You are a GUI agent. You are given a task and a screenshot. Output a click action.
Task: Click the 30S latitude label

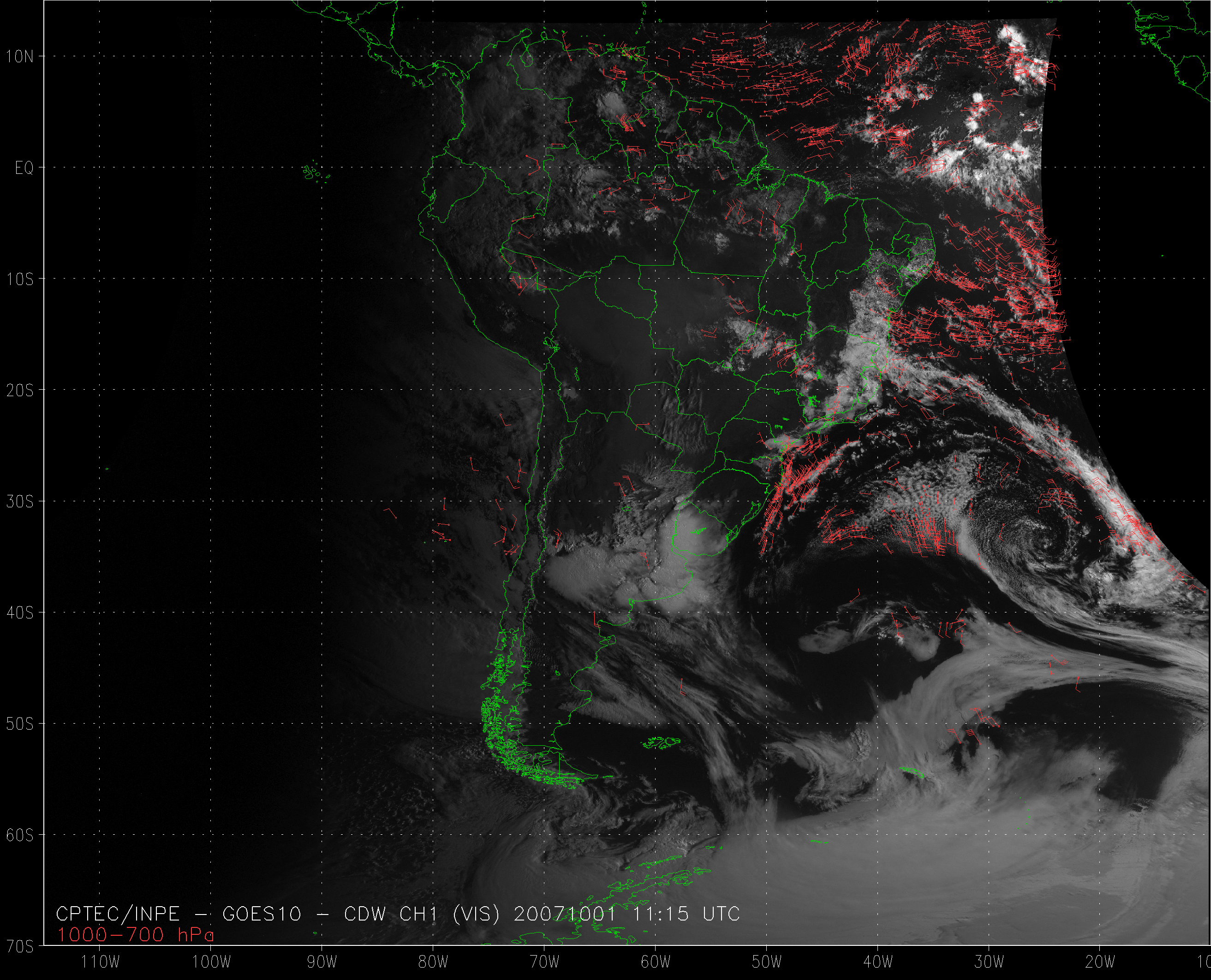[x=20, y=501]
